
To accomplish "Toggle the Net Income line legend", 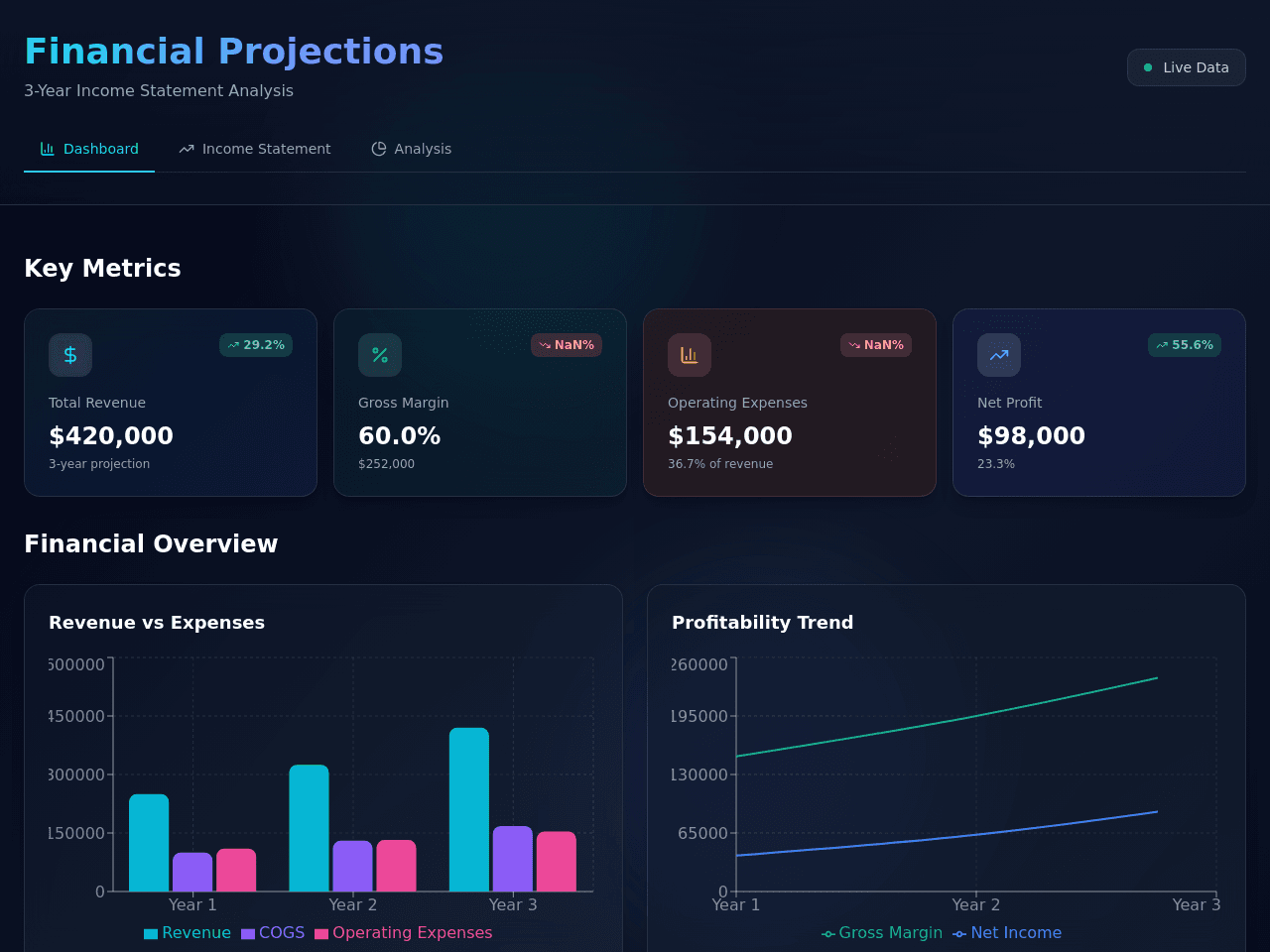I will pos(1007,933).
